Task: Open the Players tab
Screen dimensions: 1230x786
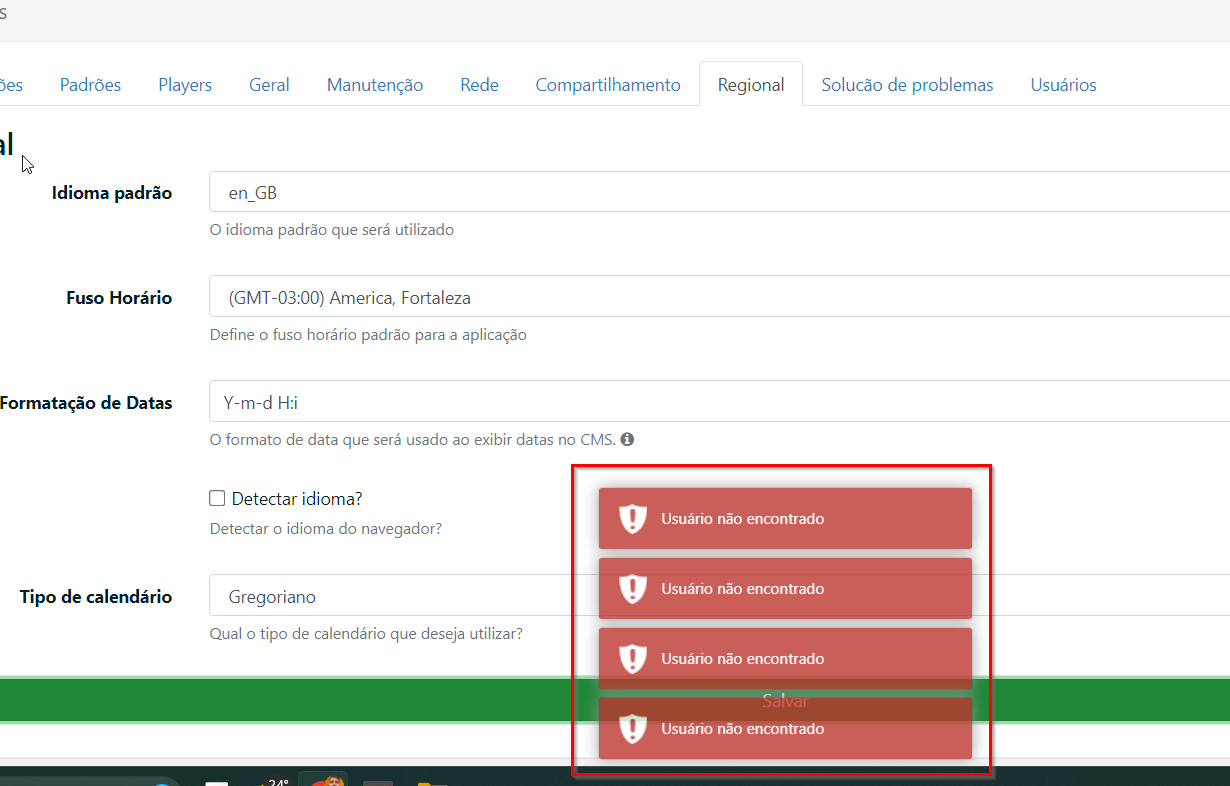Action: point(185,85)
